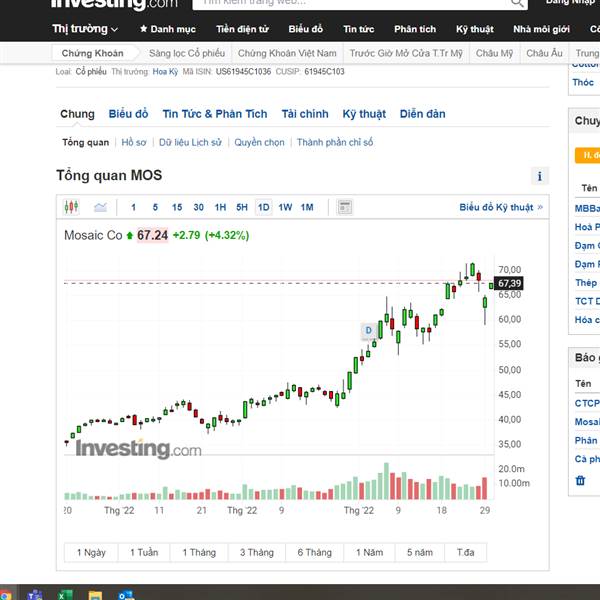
Task: Open the Phân tích menu
Action: (415, 29)
